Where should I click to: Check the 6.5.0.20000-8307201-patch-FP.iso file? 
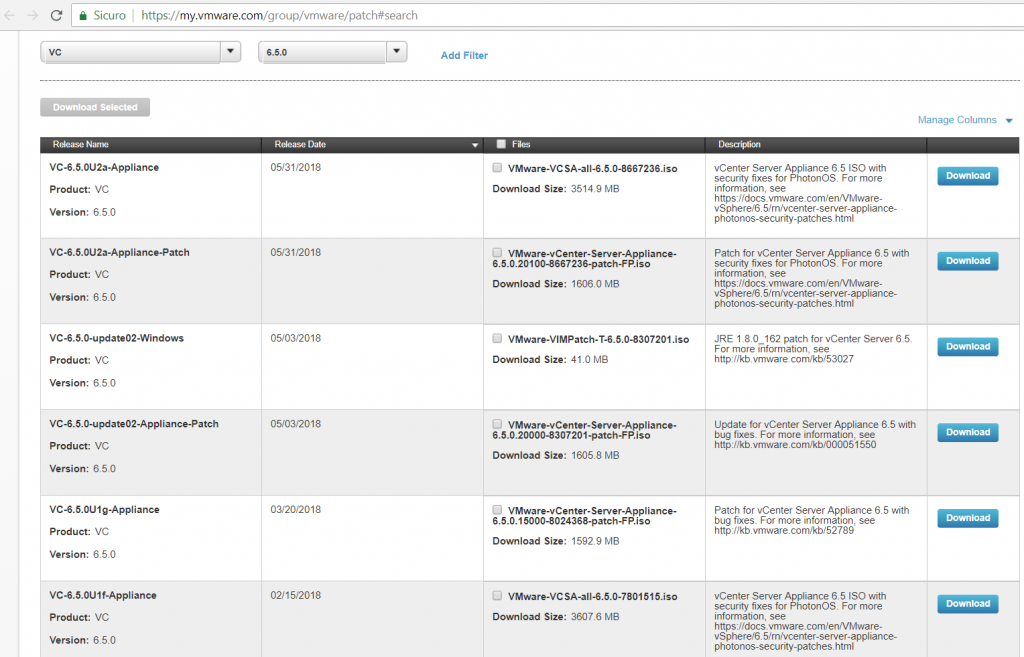coord(498,425)
